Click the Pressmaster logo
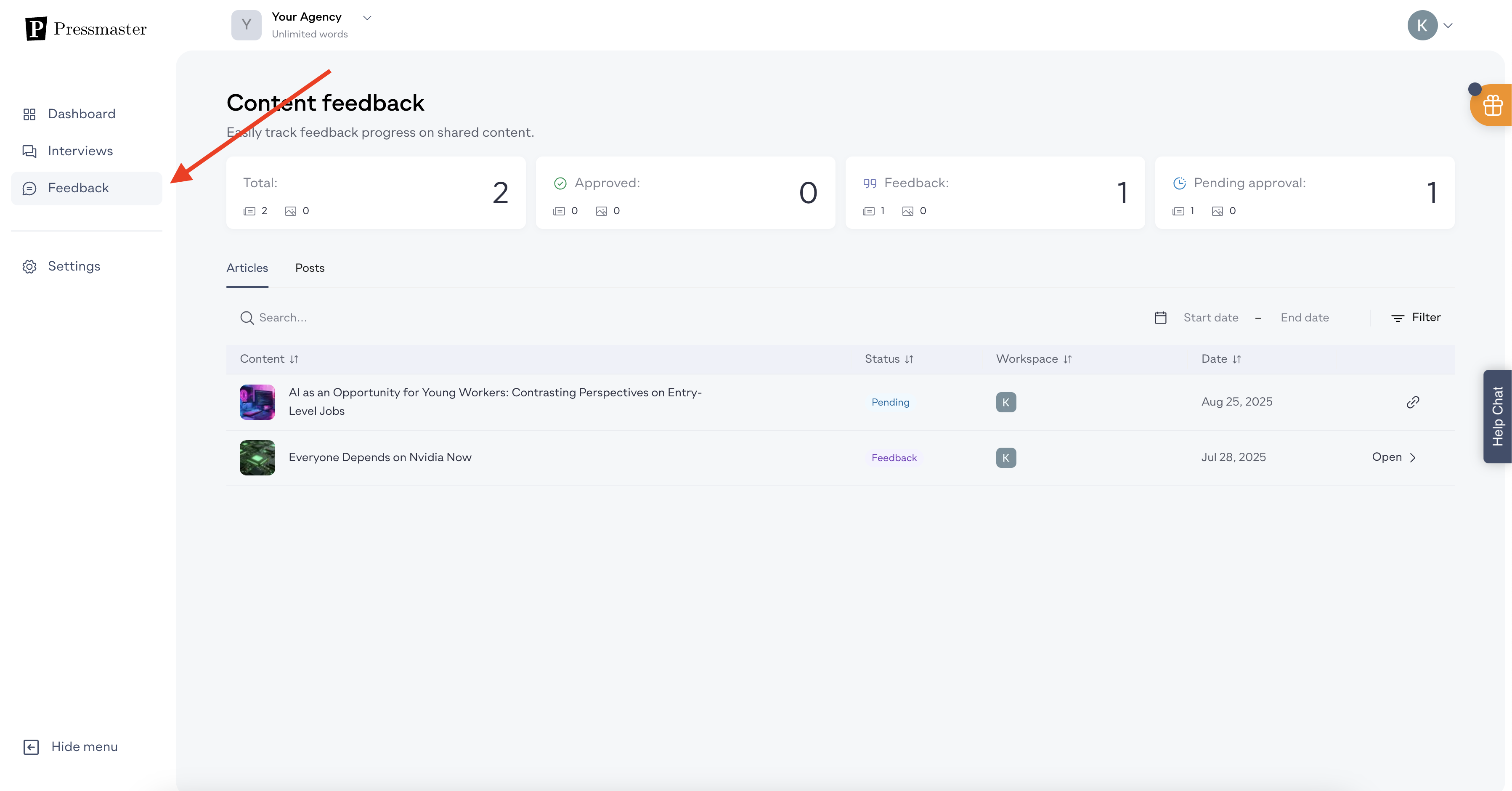Image resolution: width=1512 pixels, height=791 pixels. 86,28
